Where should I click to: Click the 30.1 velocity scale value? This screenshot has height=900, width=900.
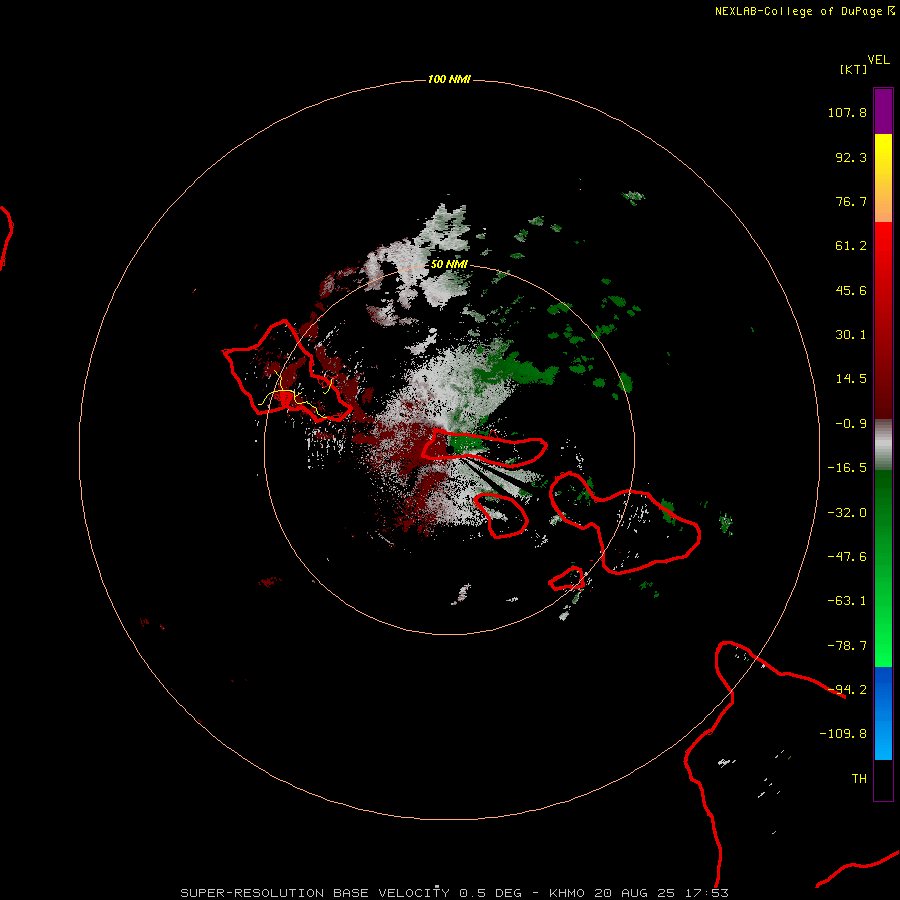tap(851, 335)
